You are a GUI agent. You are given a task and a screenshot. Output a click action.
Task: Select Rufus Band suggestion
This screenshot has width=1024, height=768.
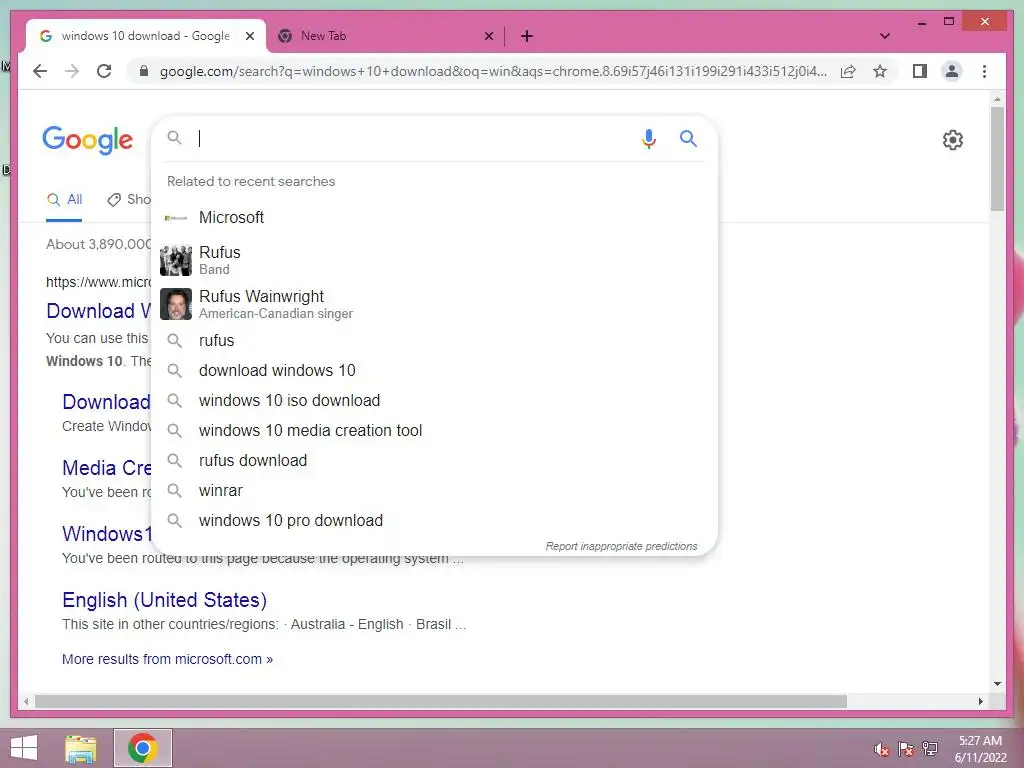pyautogui.click(x=434, y=260)
